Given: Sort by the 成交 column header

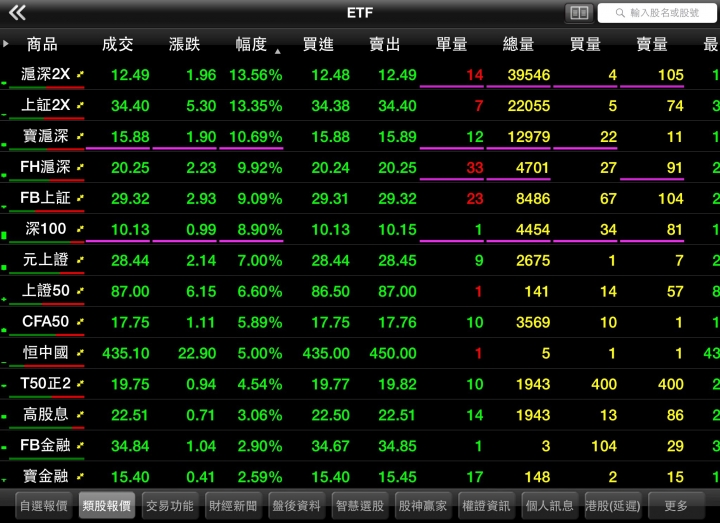Looking at the screenshot, I should pos(118,44).
